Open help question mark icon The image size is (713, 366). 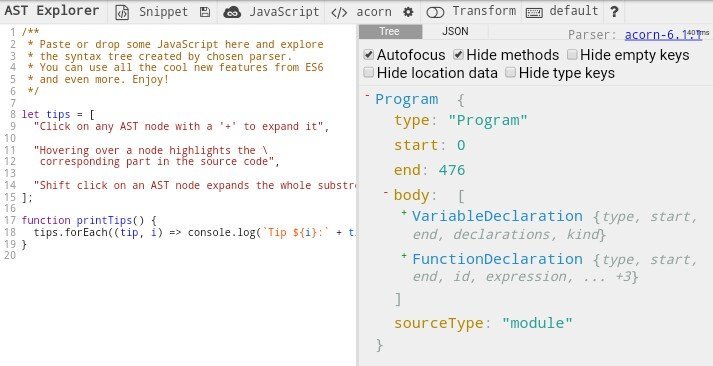[614, 12]
